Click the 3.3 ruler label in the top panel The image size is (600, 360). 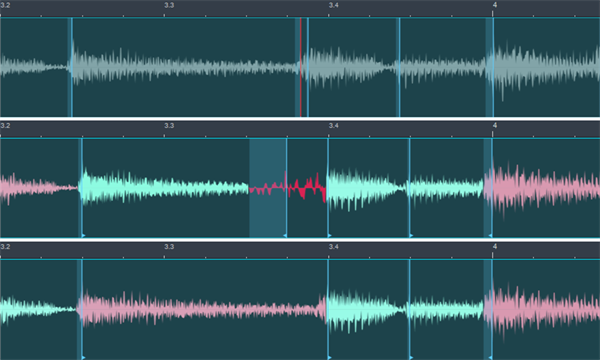(169, 5)
